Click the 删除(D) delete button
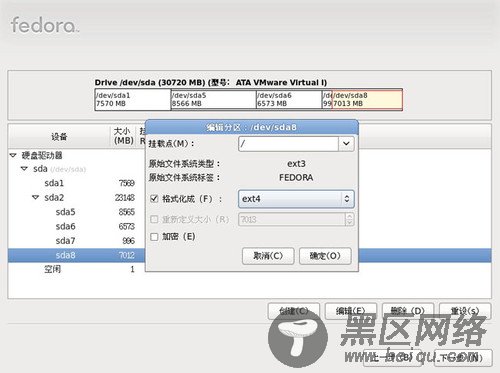Viewport: 500px width, 373px height. click(408, 311)
